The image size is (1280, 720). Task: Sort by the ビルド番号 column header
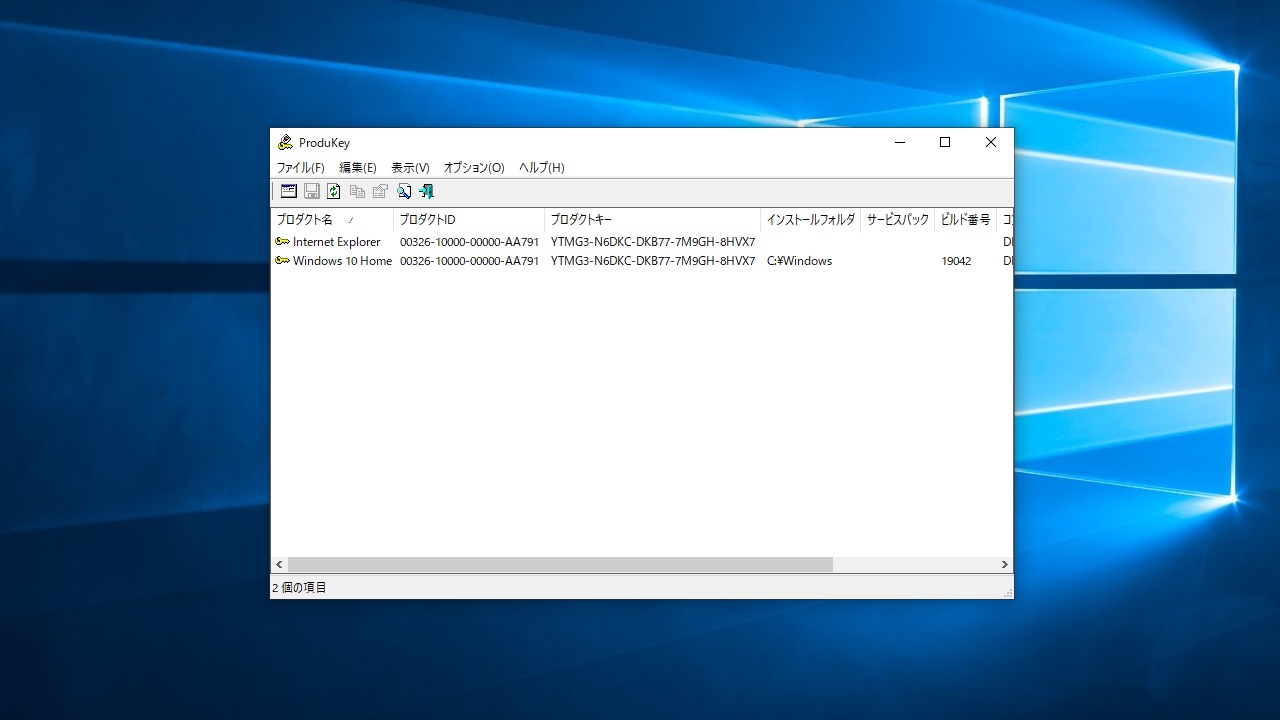click(966, 220)
